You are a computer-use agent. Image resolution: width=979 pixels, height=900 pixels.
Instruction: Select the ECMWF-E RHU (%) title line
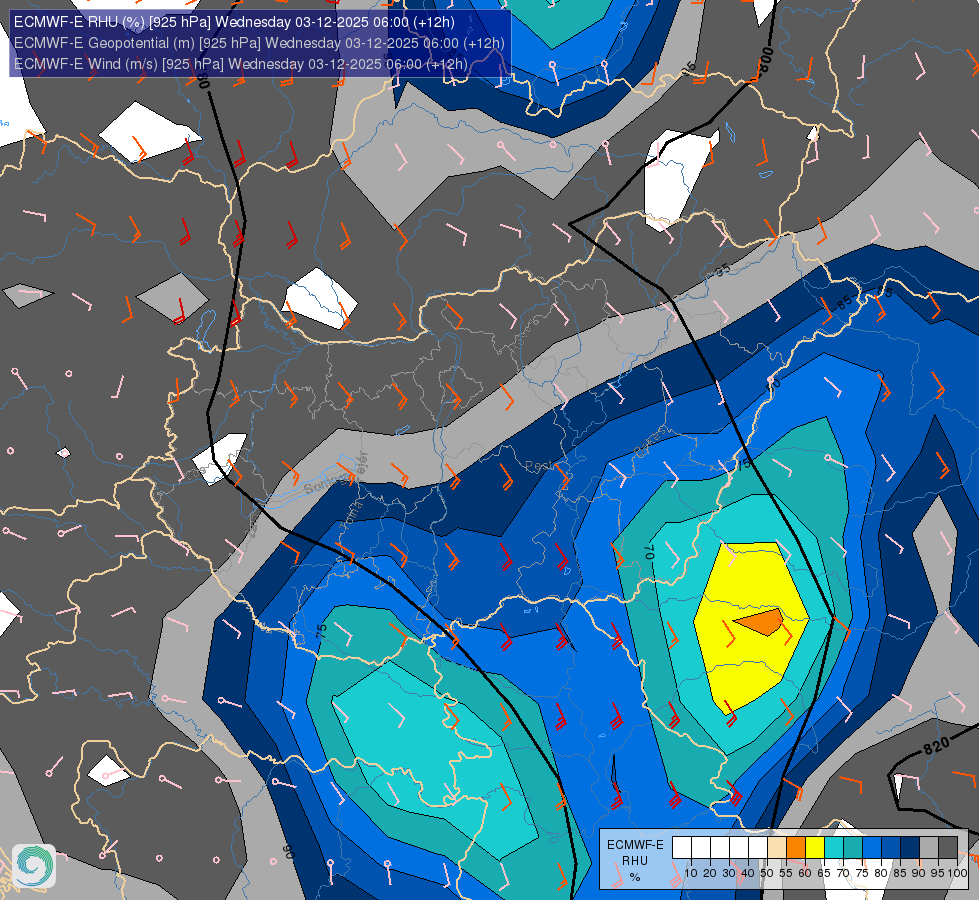(x=234, y=22)
